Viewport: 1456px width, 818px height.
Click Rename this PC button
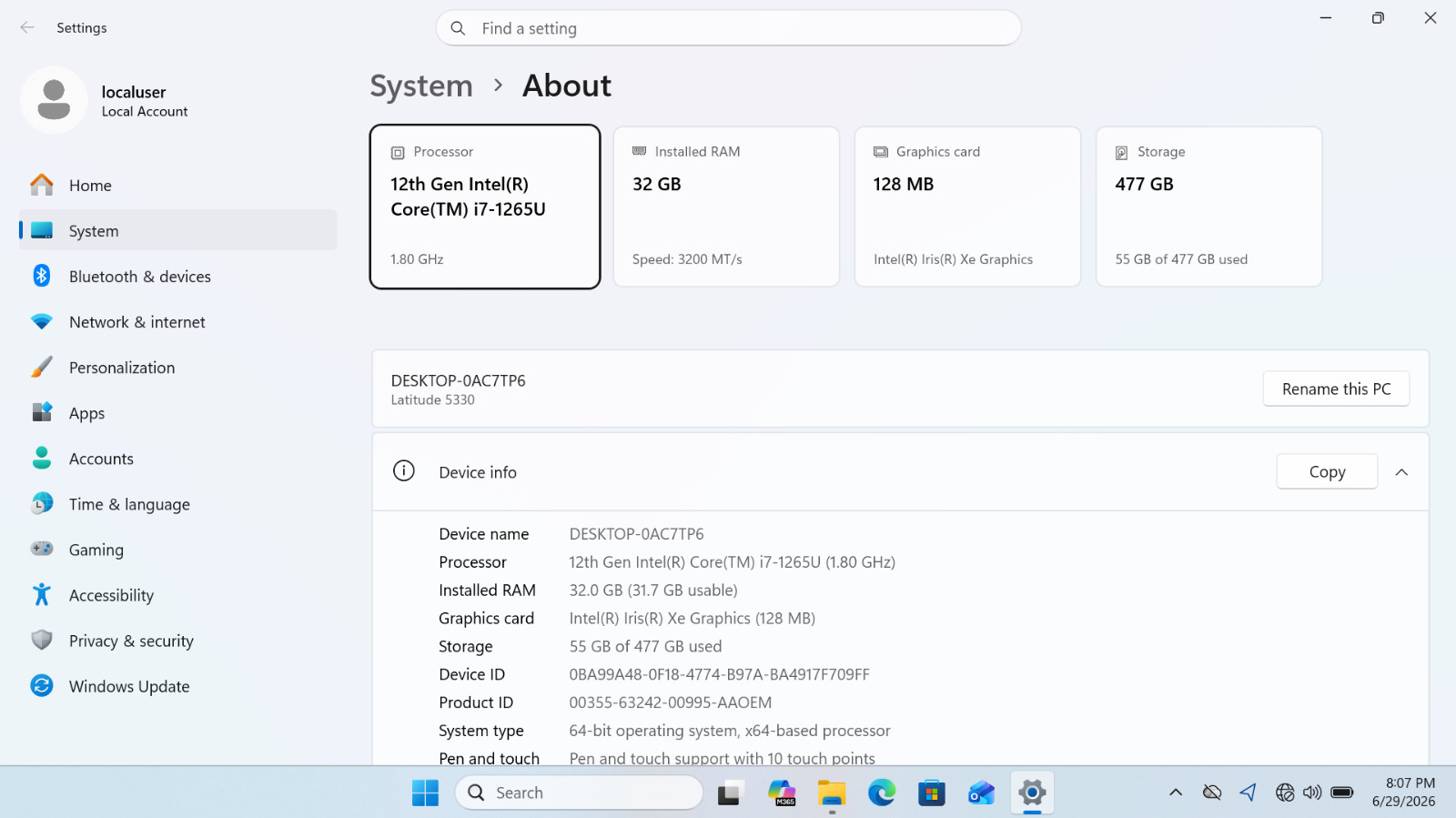click(1336, 389)
